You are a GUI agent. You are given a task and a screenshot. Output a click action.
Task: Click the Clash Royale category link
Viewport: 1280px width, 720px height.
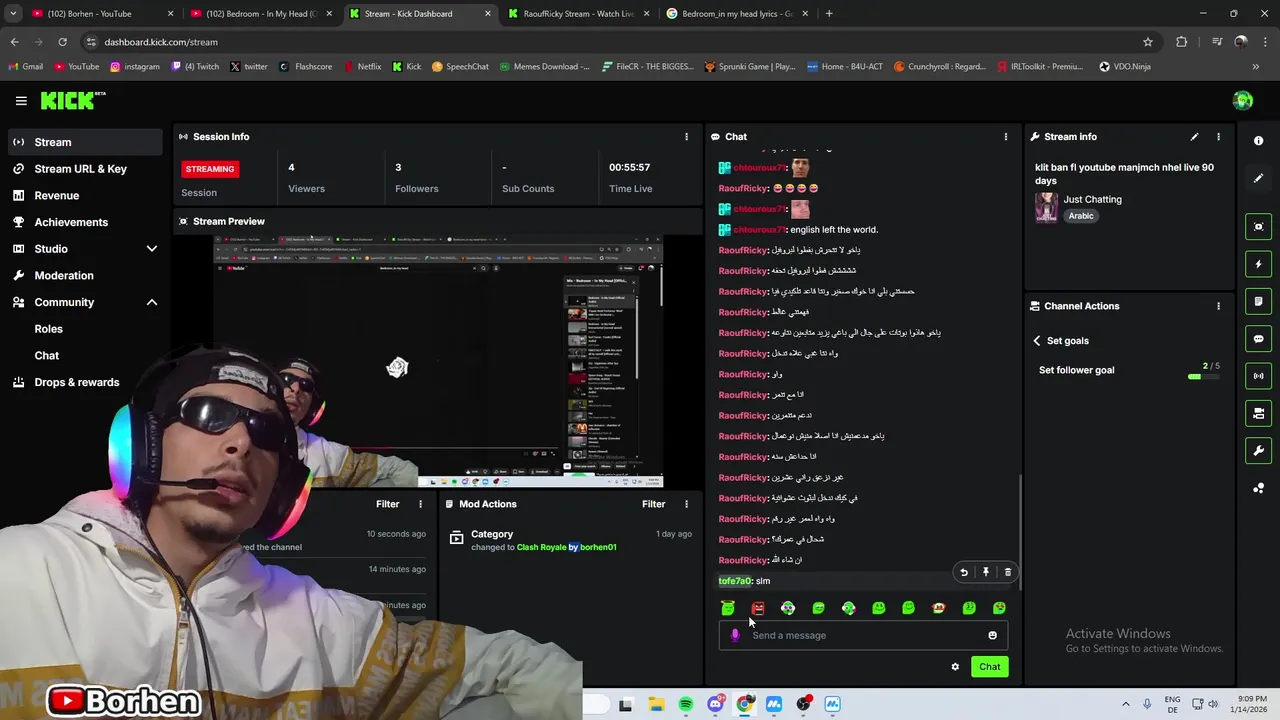tap(541, 548)
